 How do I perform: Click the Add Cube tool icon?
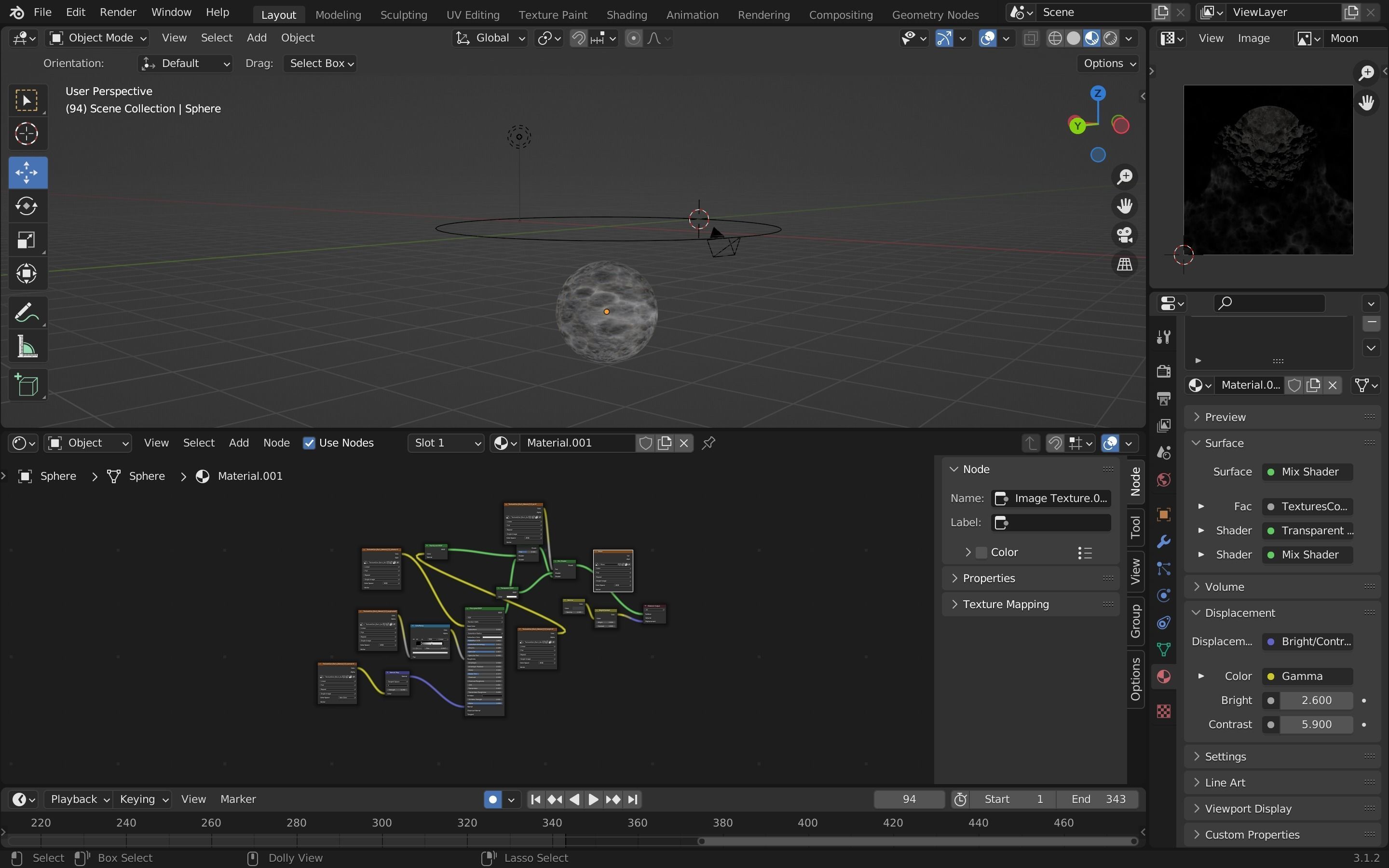pyautogui.click(x=27, y=385)
